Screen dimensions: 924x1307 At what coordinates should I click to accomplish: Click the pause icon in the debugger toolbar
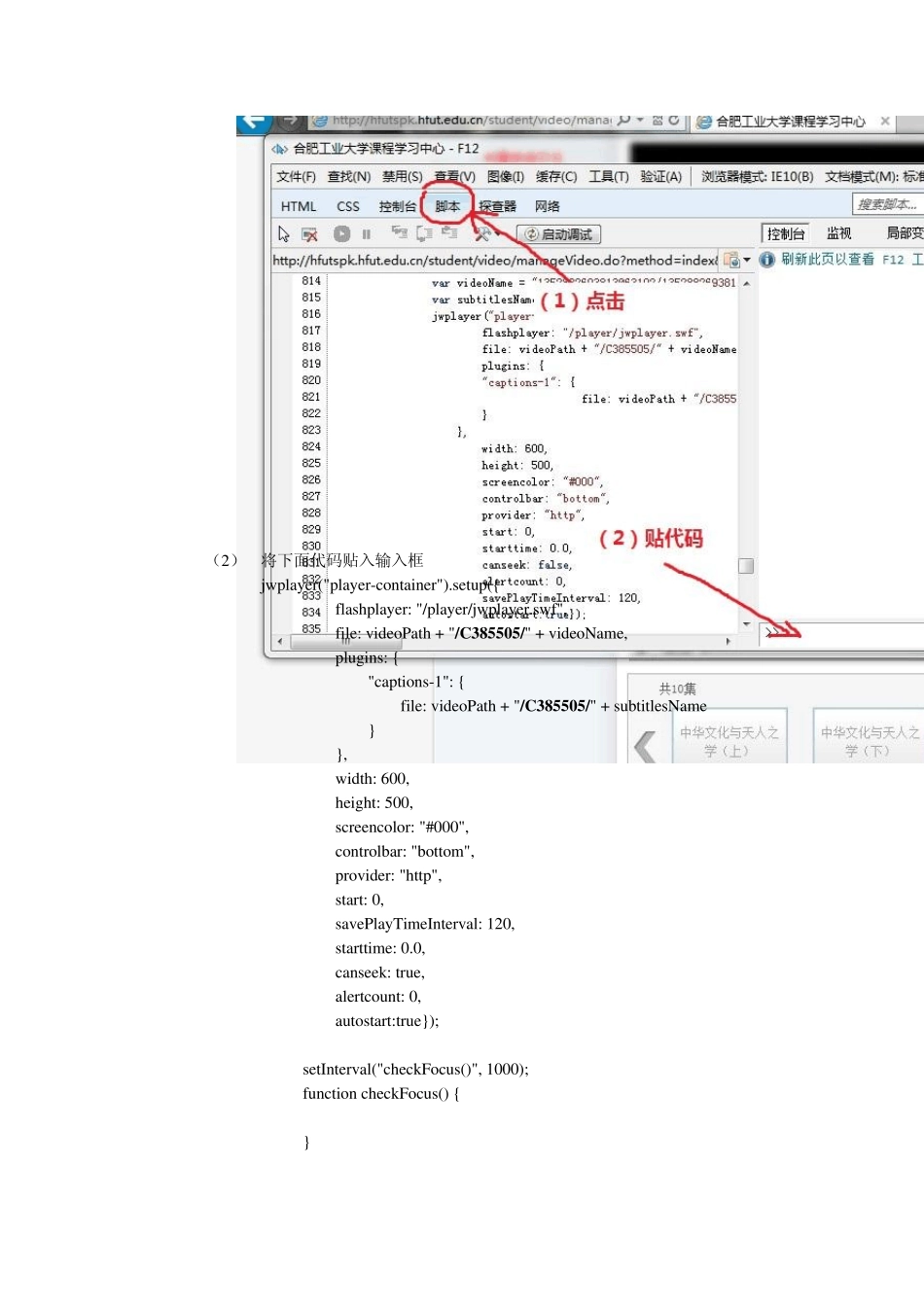pos(367,234)
